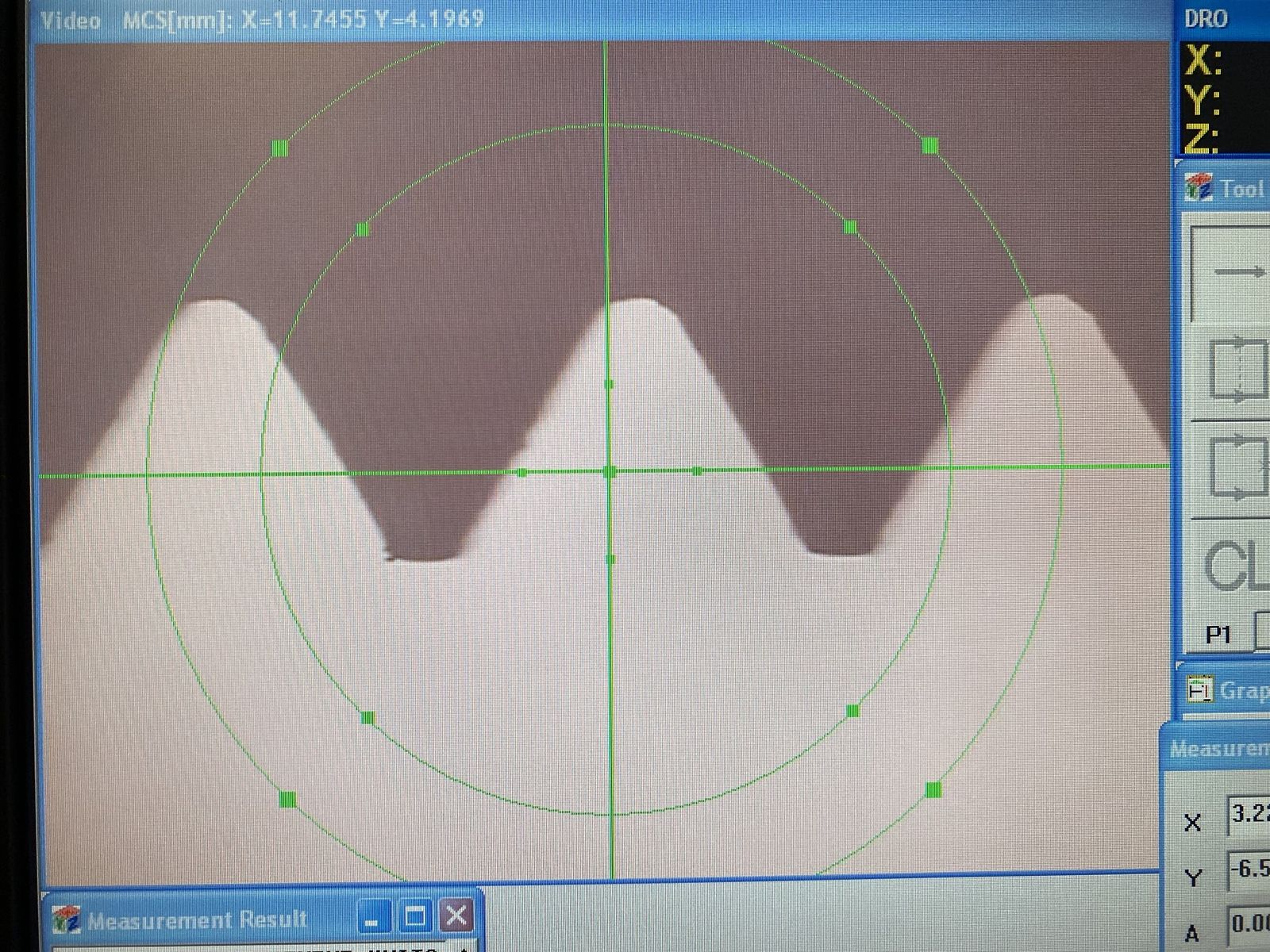The image size is (1270, 952).
Task: Minimize the Measurement Result window
Action: click(373, 917)
